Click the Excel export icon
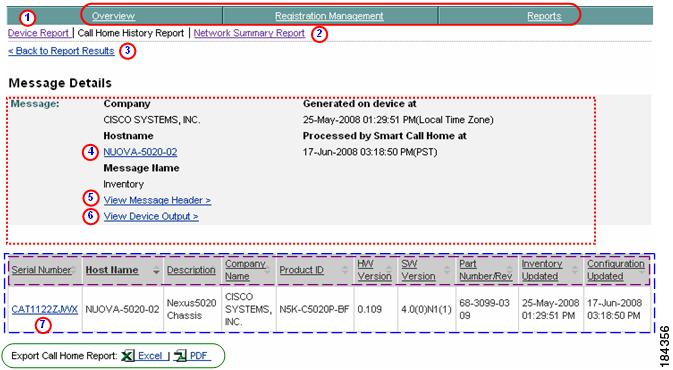This screenshot has height=370, width=673. point(127,356)
